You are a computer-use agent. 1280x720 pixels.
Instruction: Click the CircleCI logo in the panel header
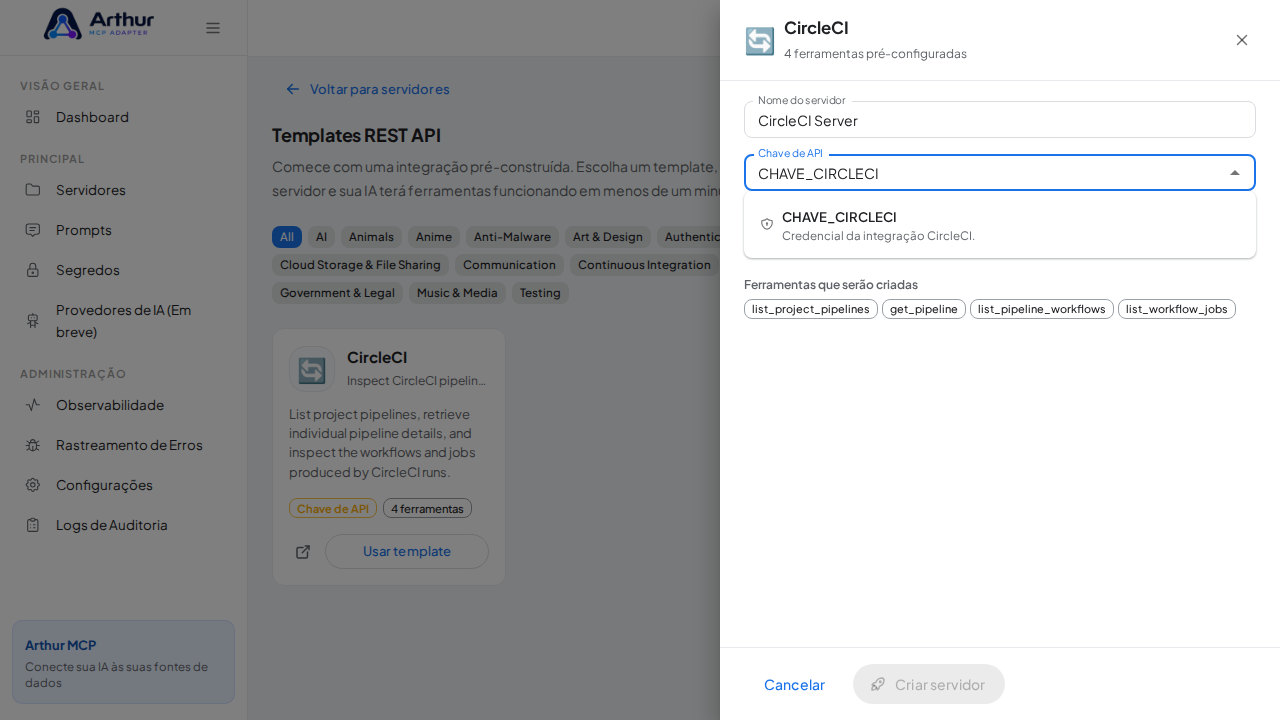click(x=760, y=41)
